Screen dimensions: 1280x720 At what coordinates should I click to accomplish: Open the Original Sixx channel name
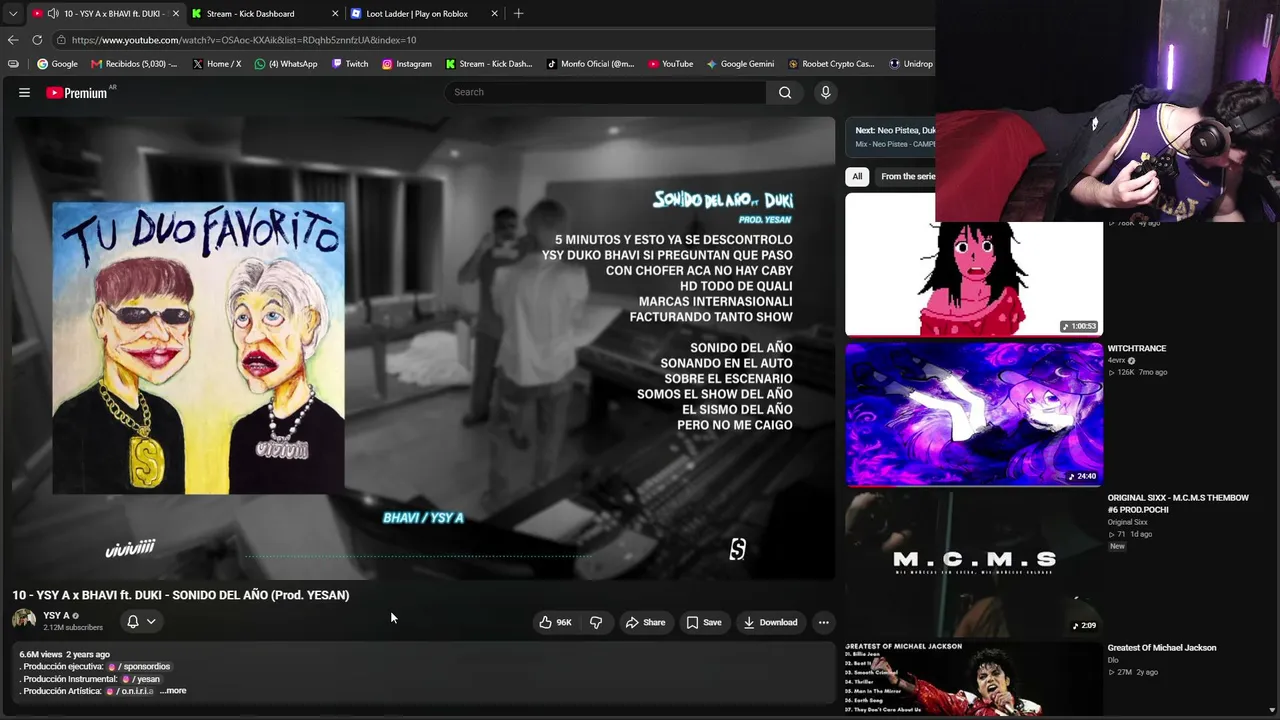tap(1127, 522)
